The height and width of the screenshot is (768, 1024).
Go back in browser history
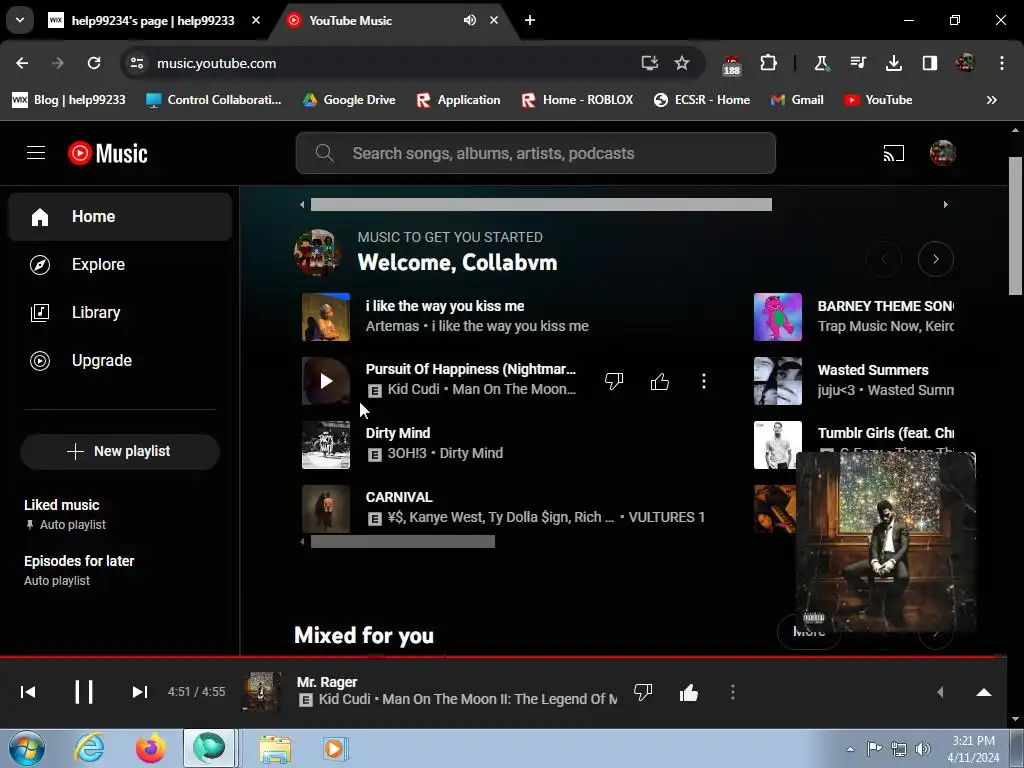pos(22,63)
